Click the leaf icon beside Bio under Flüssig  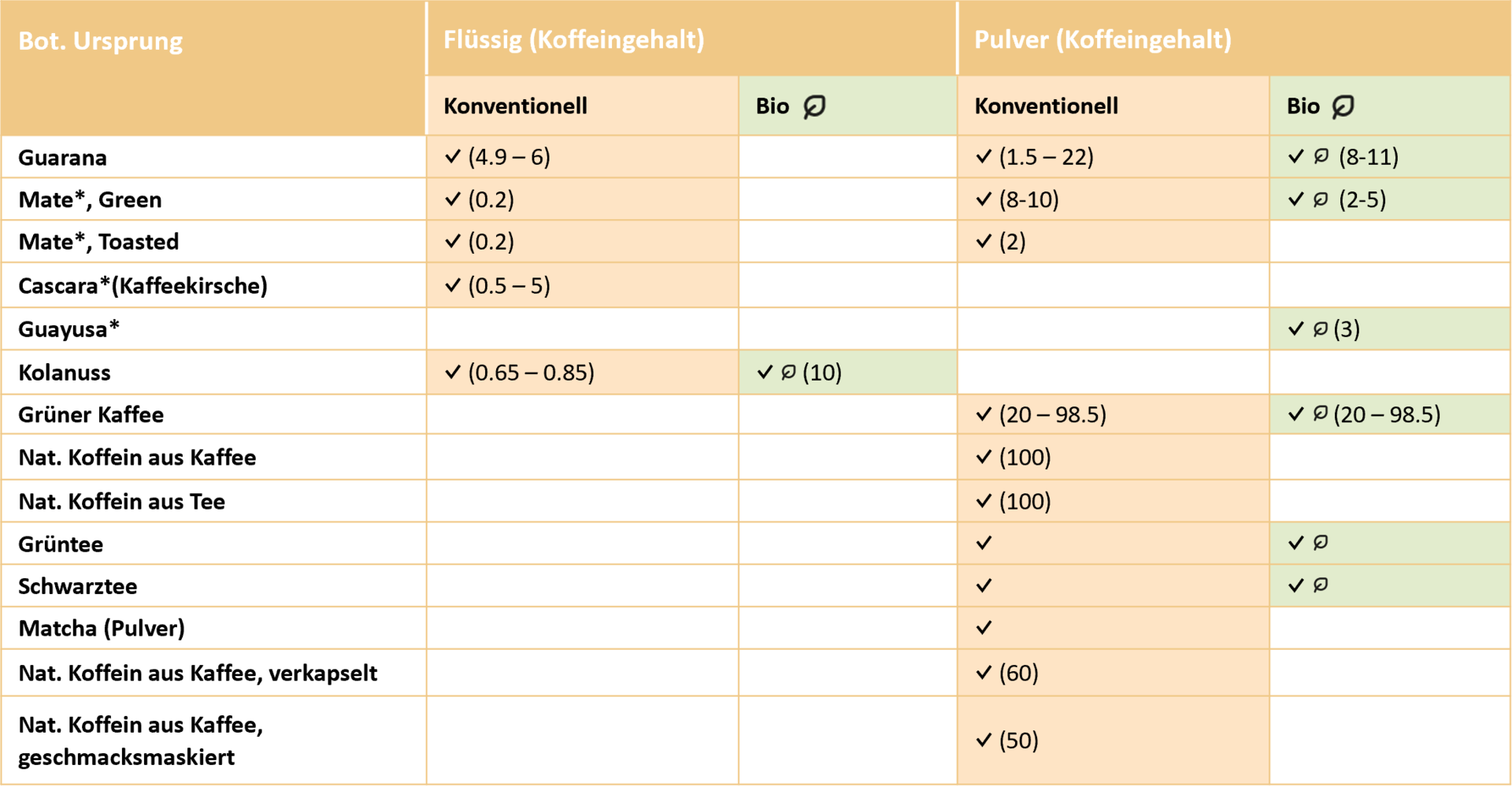pos(814,106)
